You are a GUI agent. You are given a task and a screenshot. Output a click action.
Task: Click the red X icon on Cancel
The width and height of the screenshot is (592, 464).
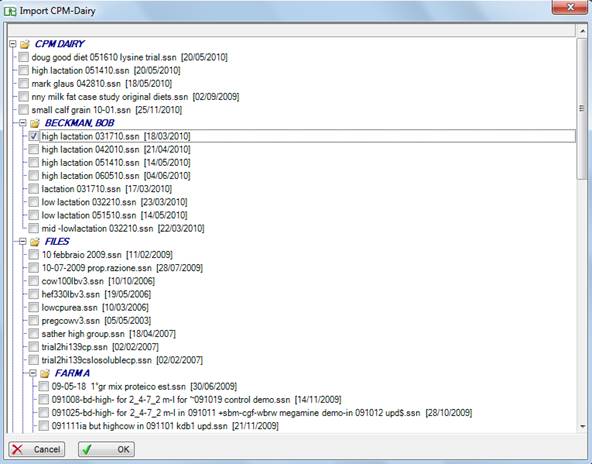(17, 449)
